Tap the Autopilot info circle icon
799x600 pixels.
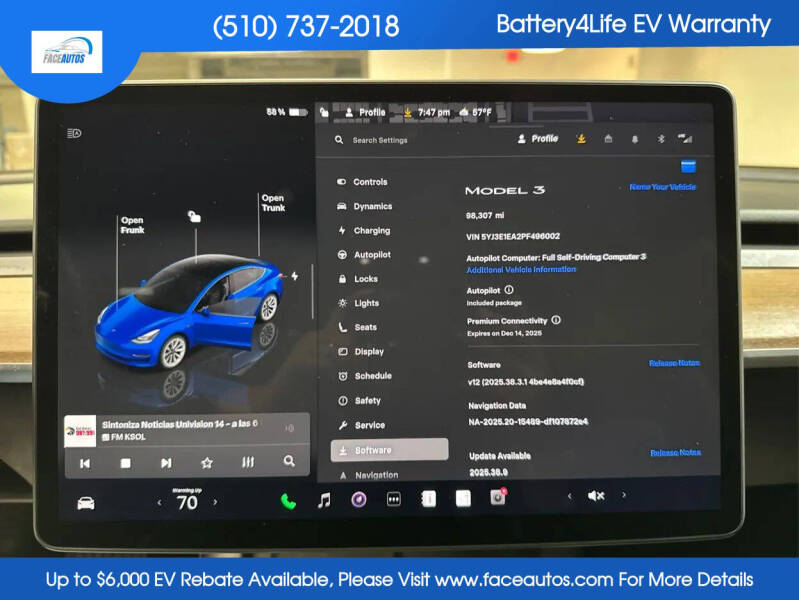coord(509,290)
